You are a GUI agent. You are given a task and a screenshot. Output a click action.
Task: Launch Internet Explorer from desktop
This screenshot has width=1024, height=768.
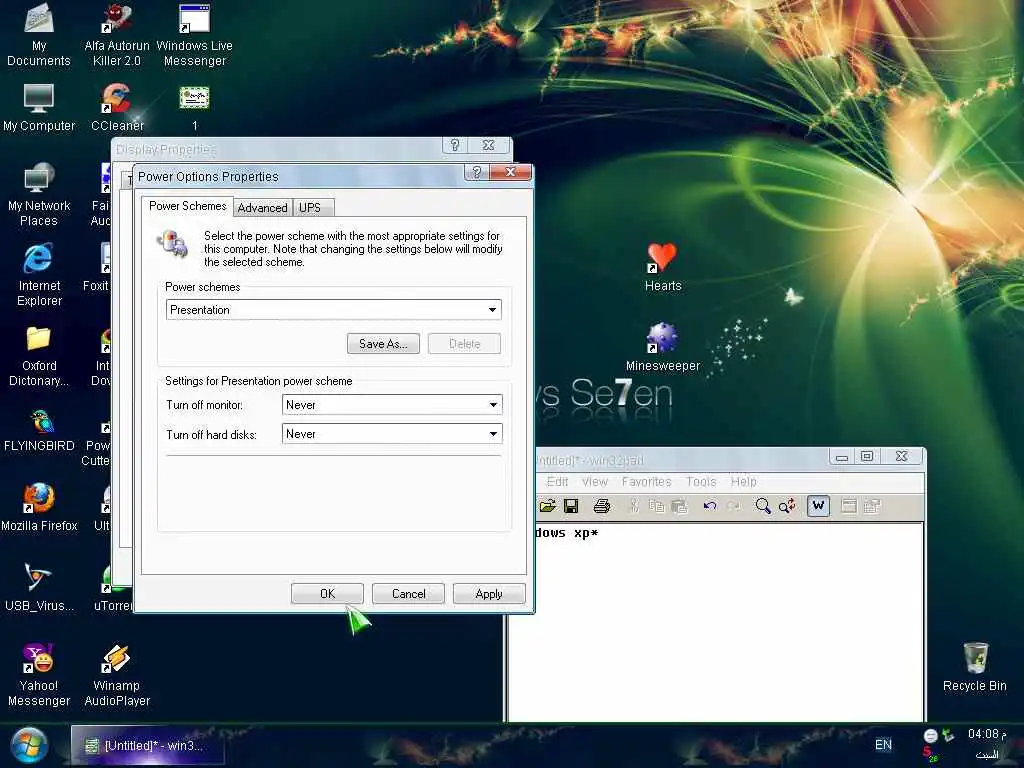tap(39, 275)
